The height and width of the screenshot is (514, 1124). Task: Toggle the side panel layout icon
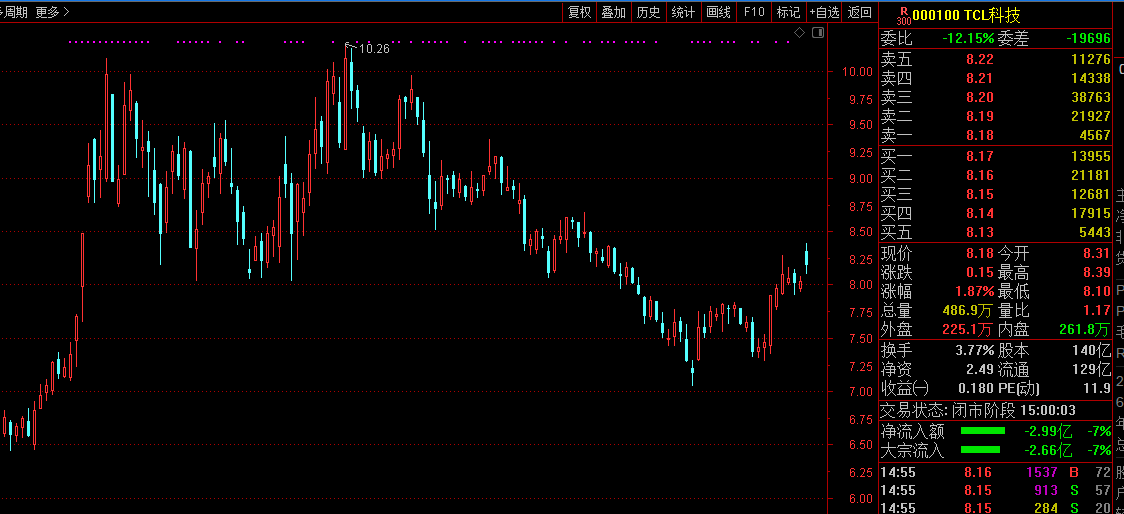click(819, 33)
